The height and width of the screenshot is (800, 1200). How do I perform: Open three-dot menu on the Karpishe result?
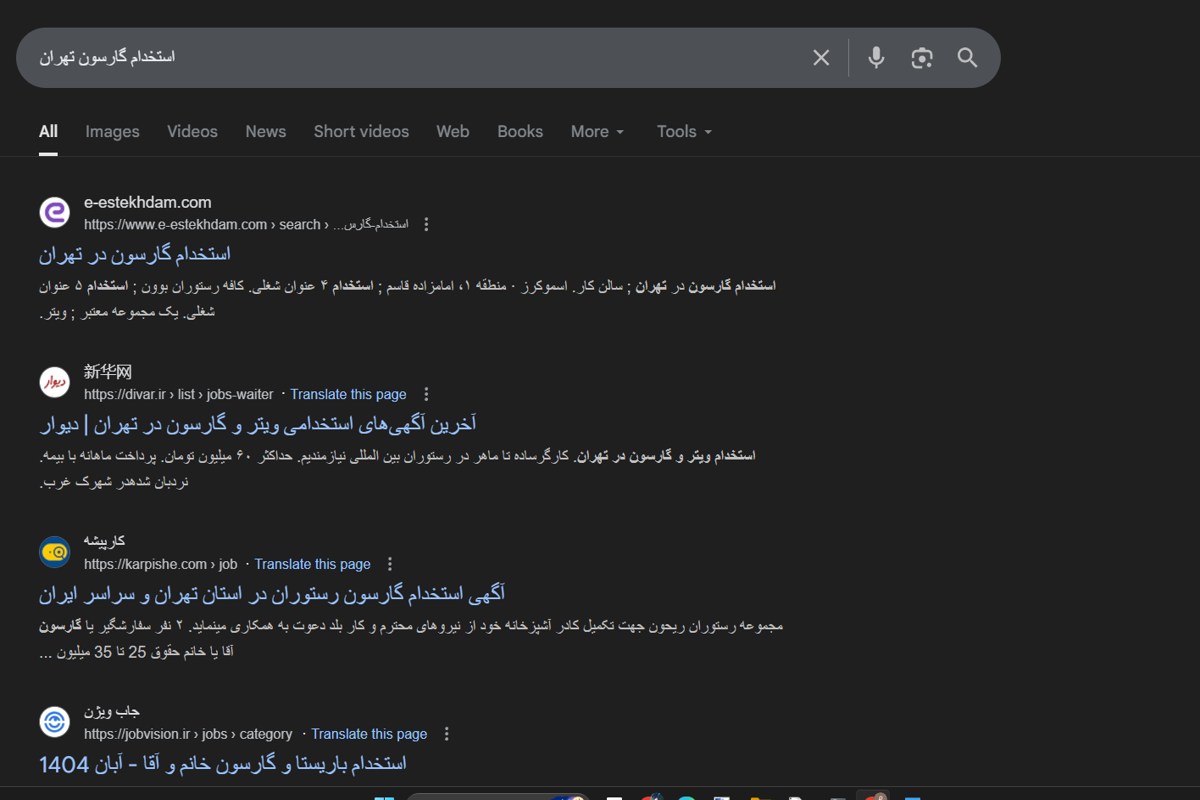[390, 563]
